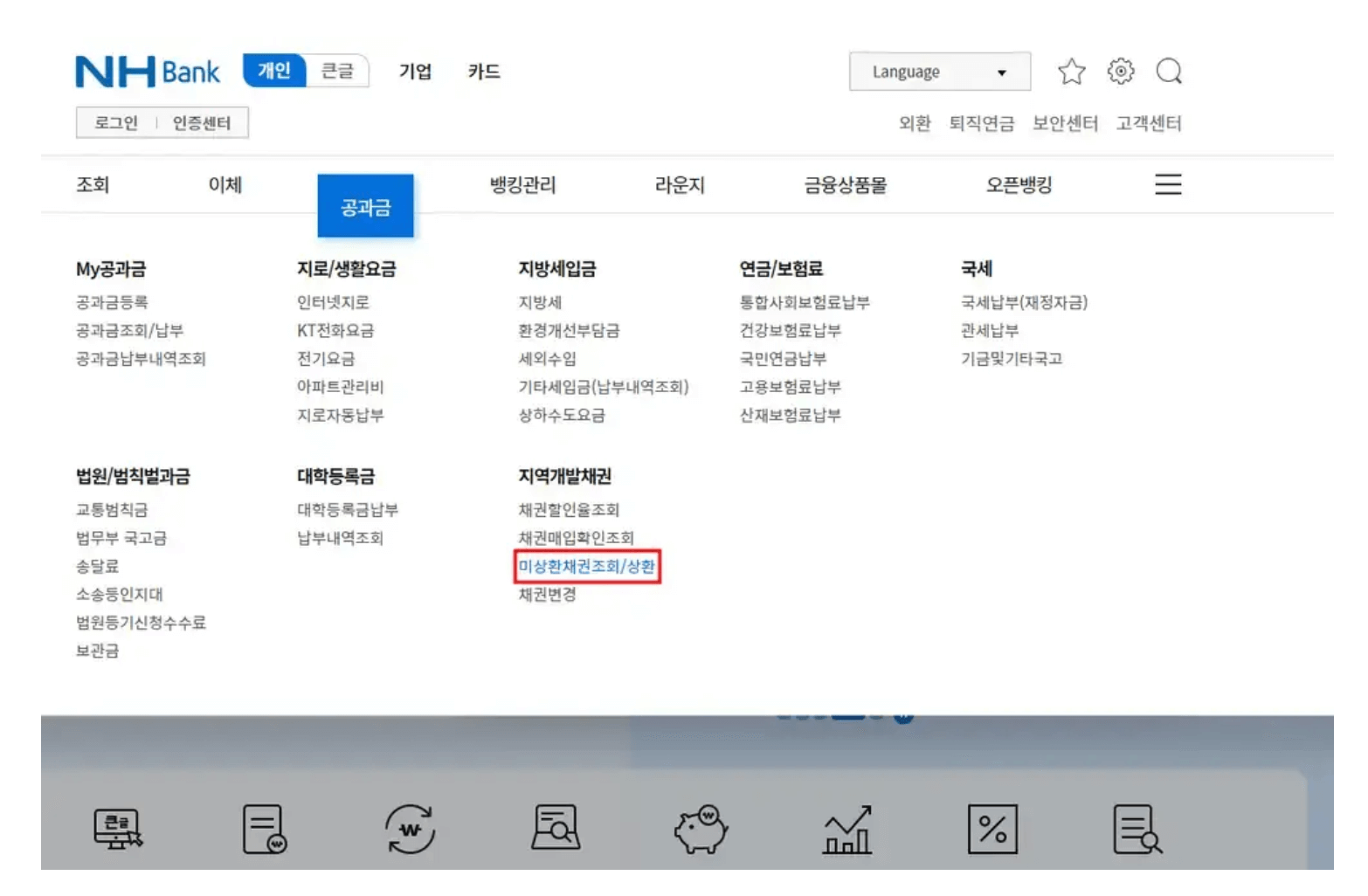Switch to 큰글 display mode
Viewport: 1368px width, 896px height.
(338, 72)
